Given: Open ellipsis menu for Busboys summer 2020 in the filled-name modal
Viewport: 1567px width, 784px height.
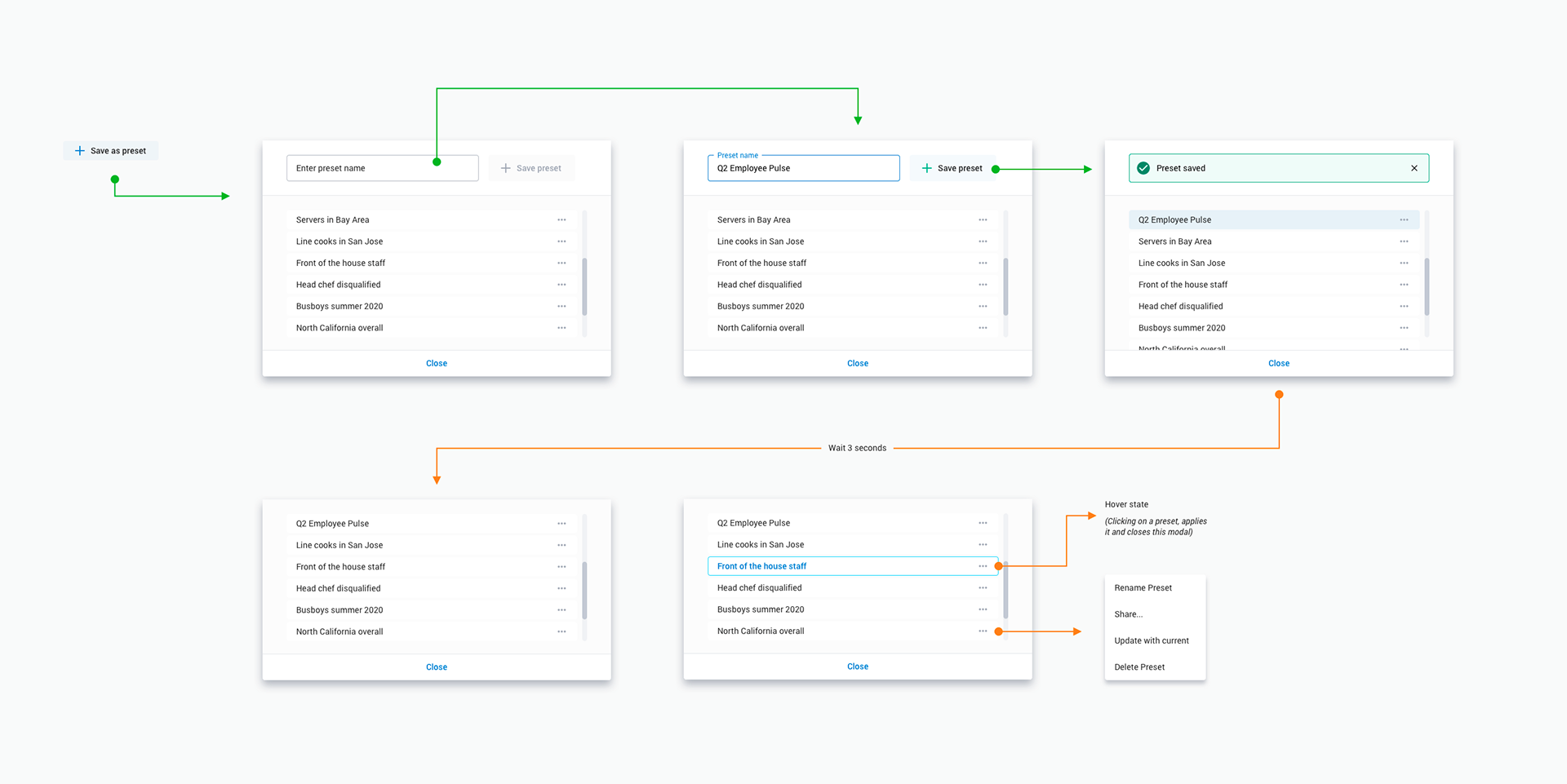Looking at the screenshot, I should coord(983,306).
